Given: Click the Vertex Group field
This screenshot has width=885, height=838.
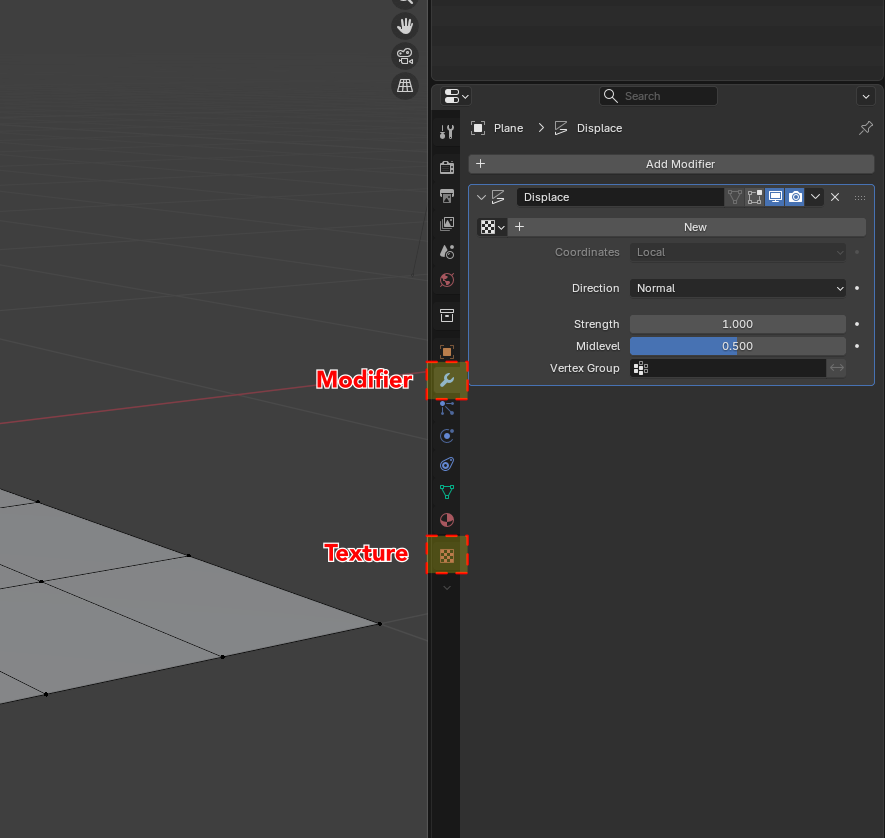Looking at the screenshot, I should click(728, 368).
